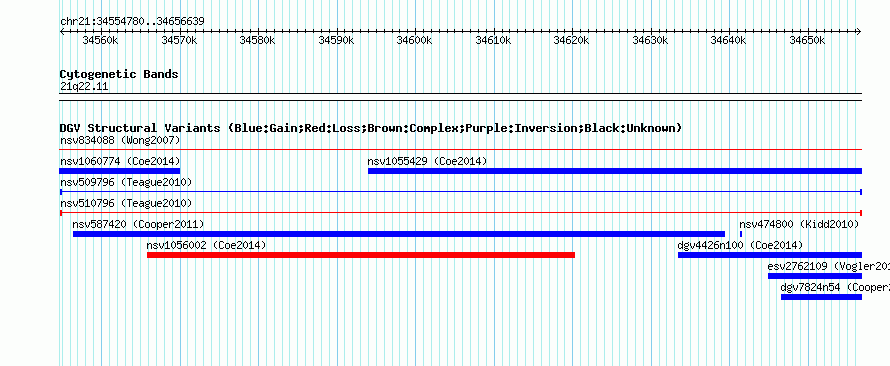
Task: Select the nsv1060774 (Coe2014) blue gain bar
Action: pyautogui.click(x=120, y=171)
